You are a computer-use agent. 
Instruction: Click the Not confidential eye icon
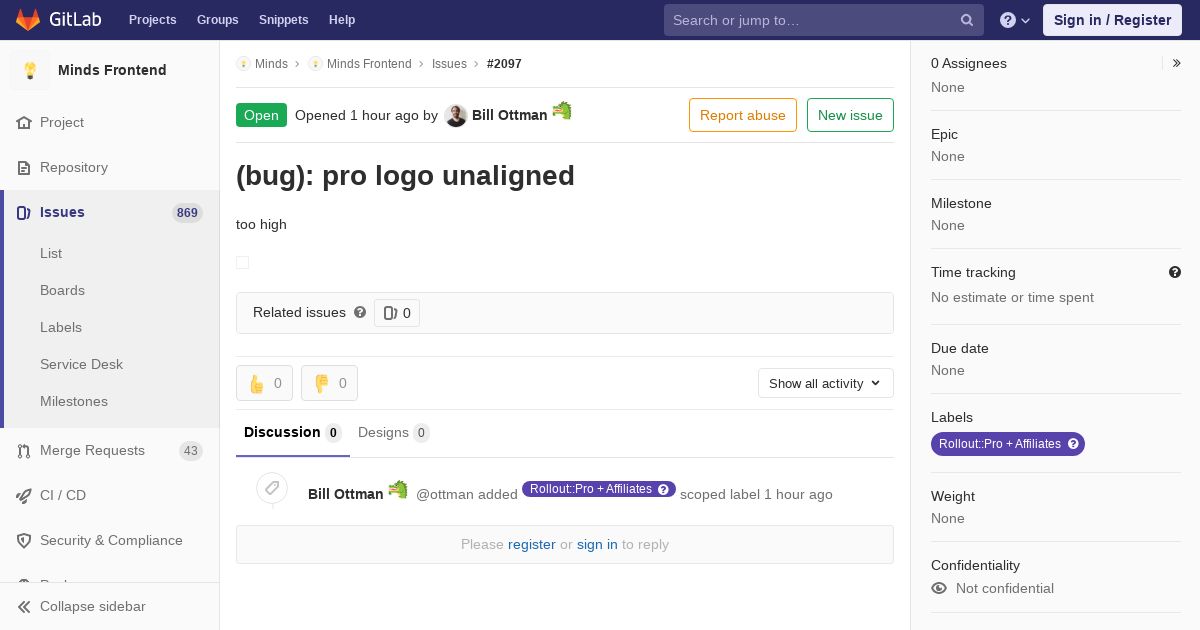[939, 588]
